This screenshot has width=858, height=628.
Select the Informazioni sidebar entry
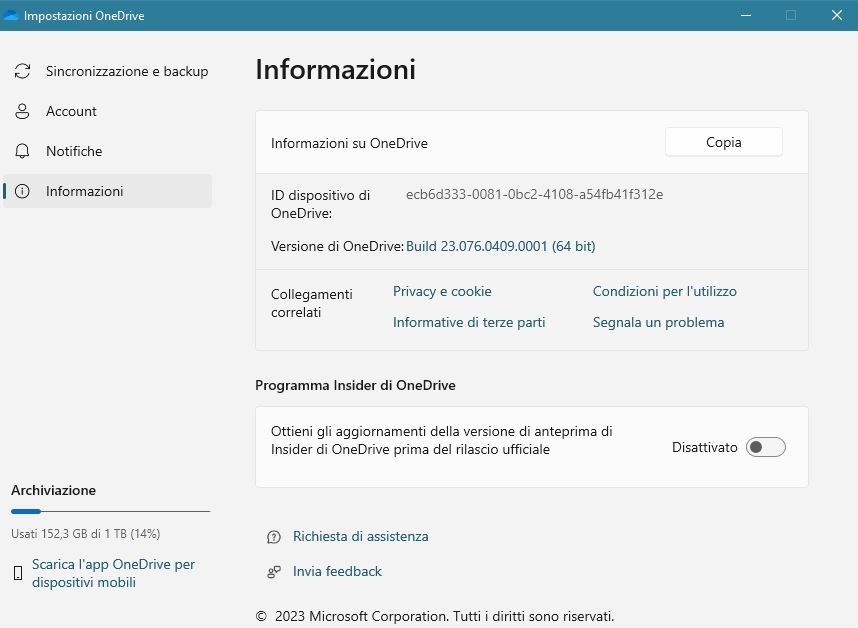pos(108,191)
